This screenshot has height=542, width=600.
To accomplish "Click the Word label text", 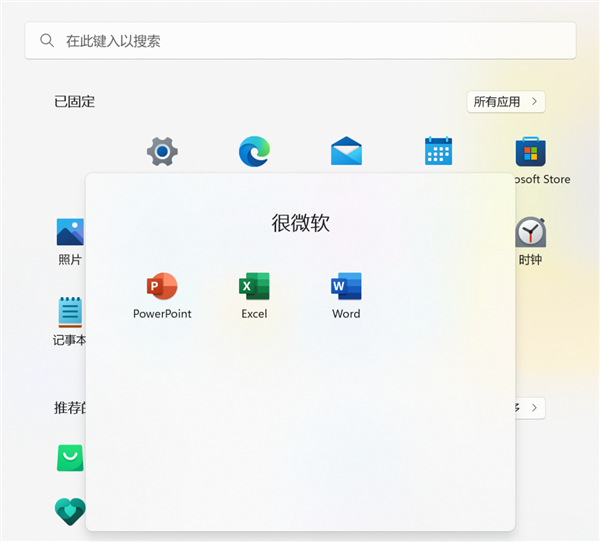I will (x=346, y=314).
